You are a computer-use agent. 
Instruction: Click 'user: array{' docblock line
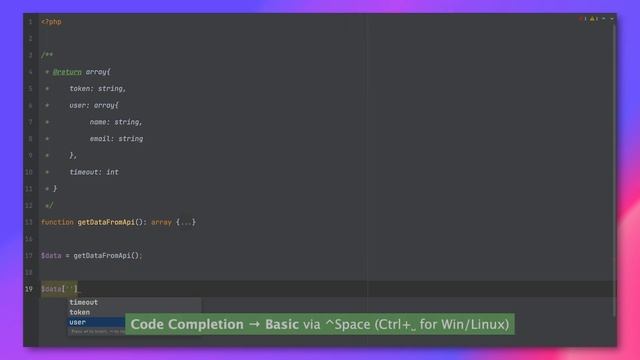(x=93, y=105)
